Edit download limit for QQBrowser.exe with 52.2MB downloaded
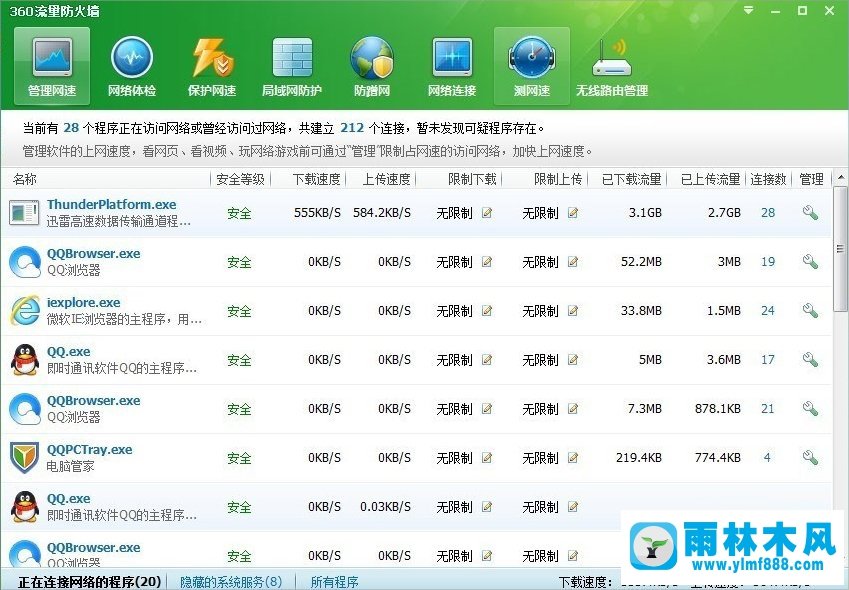The height and width of the screenshot is (590, 849). [x=487, y=262]
